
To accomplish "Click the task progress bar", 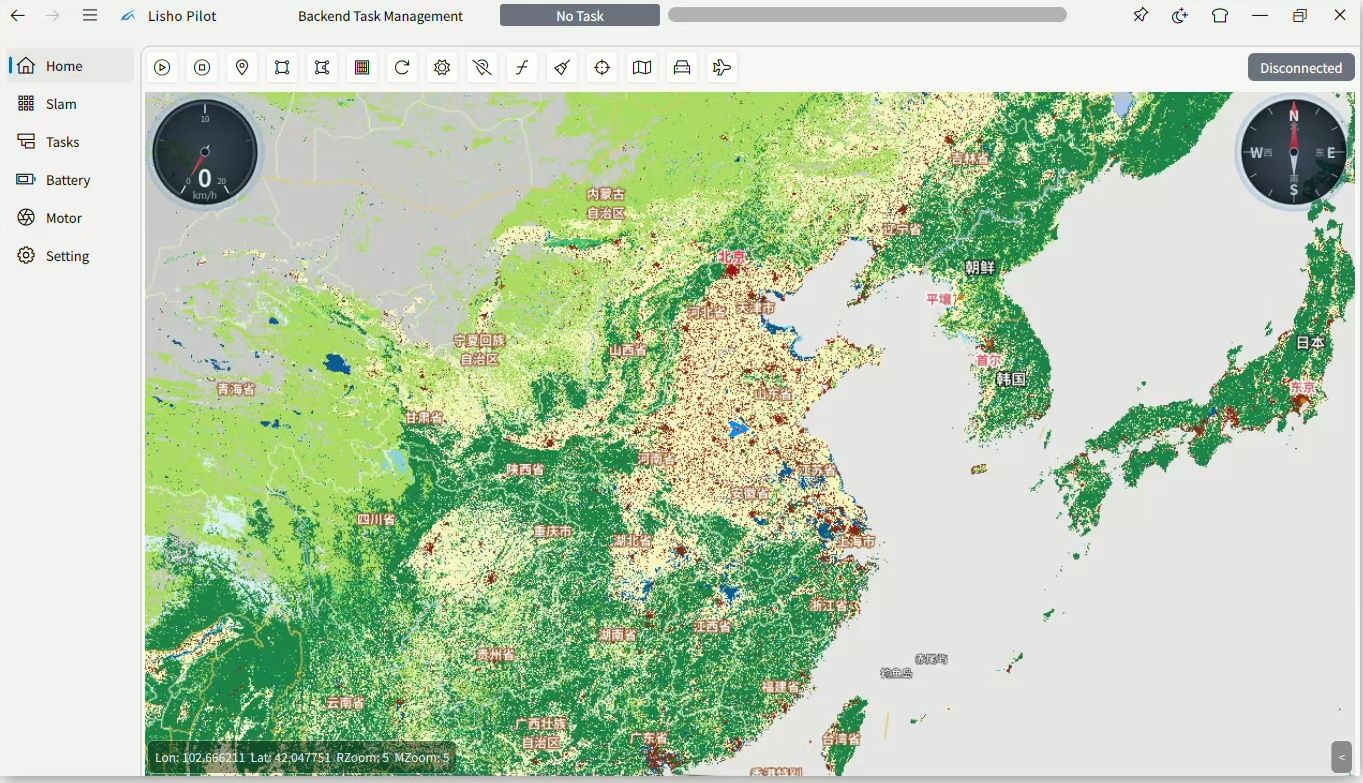I will 867,15.
